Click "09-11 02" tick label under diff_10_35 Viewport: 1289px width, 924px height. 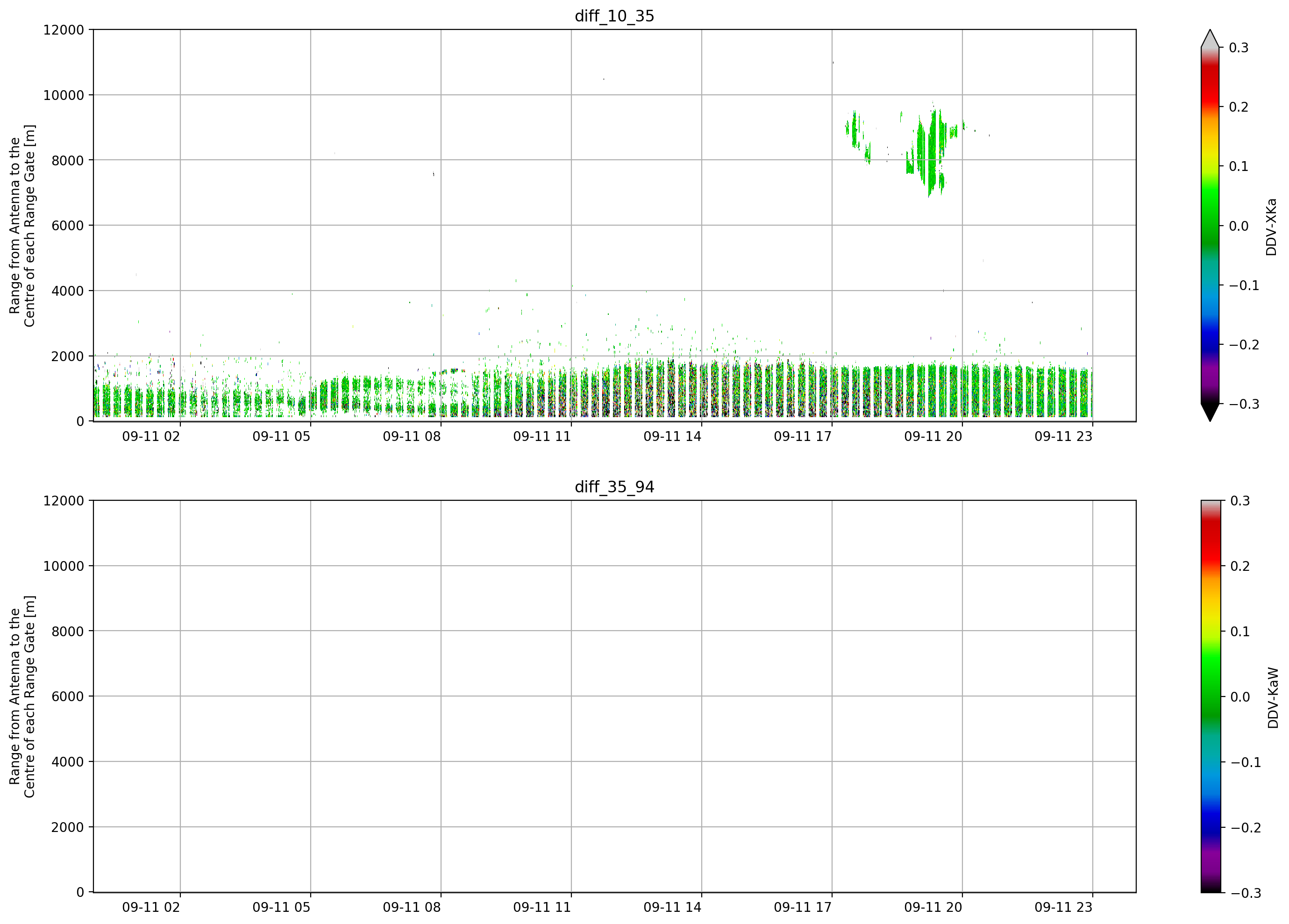coord(151,436)
